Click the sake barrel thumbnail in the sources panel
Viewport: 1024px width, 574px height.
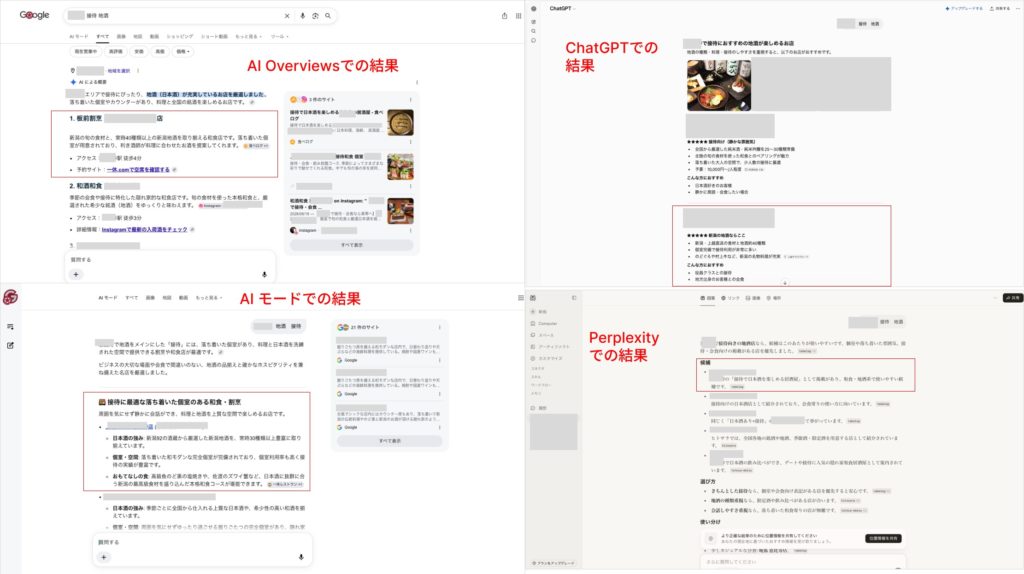coord(400,123)
